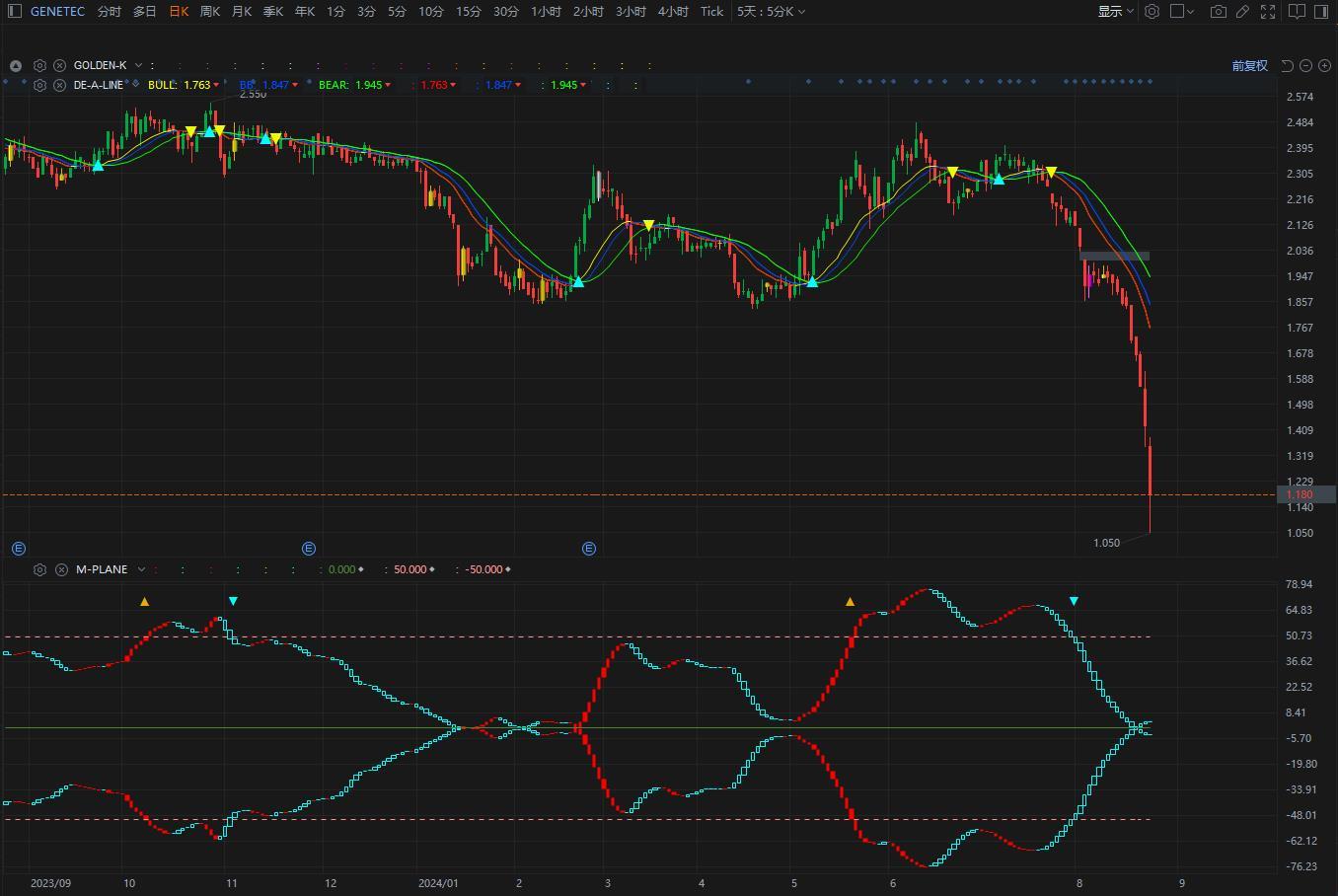Open DE-A-LINE indicator settings gear

pos(39,85)
